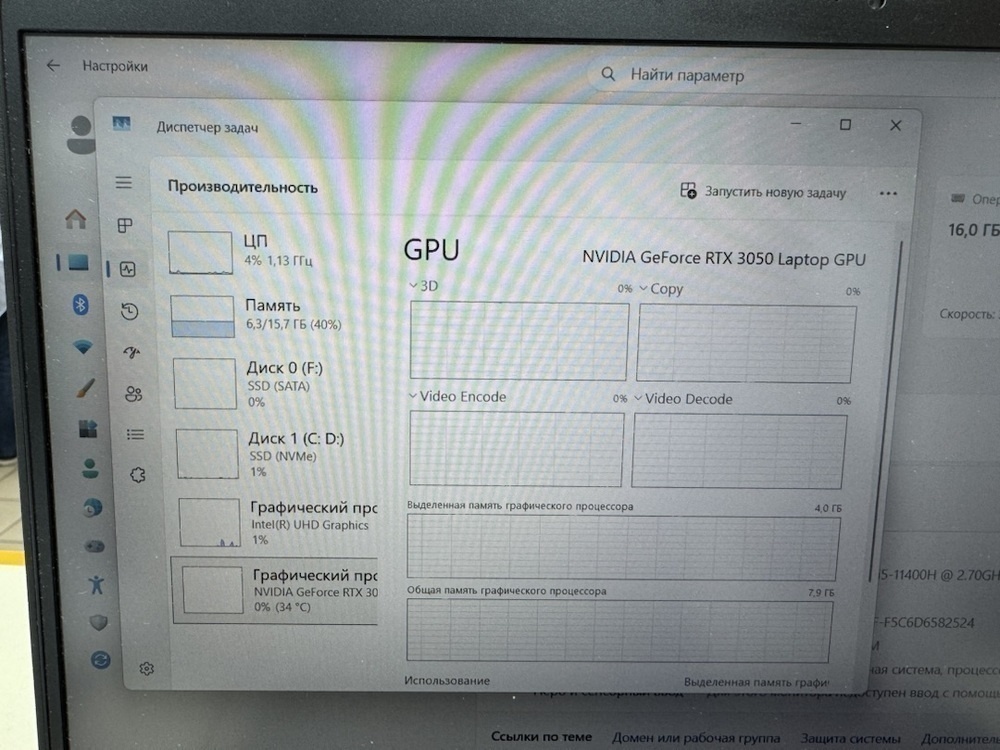Image resolution: width=1000 pixels, height=750 pixels.
Task: Open Processes page icon in Task Manager
Action: pyautogui.click(x=125, y=225)
